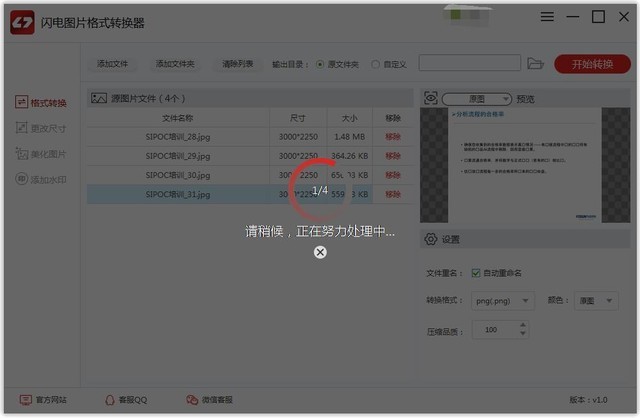The height and width of the screenshot is (418, 640).
Task: Select the 美化图片 sidebar icon
Action: (x=21, y=153)
